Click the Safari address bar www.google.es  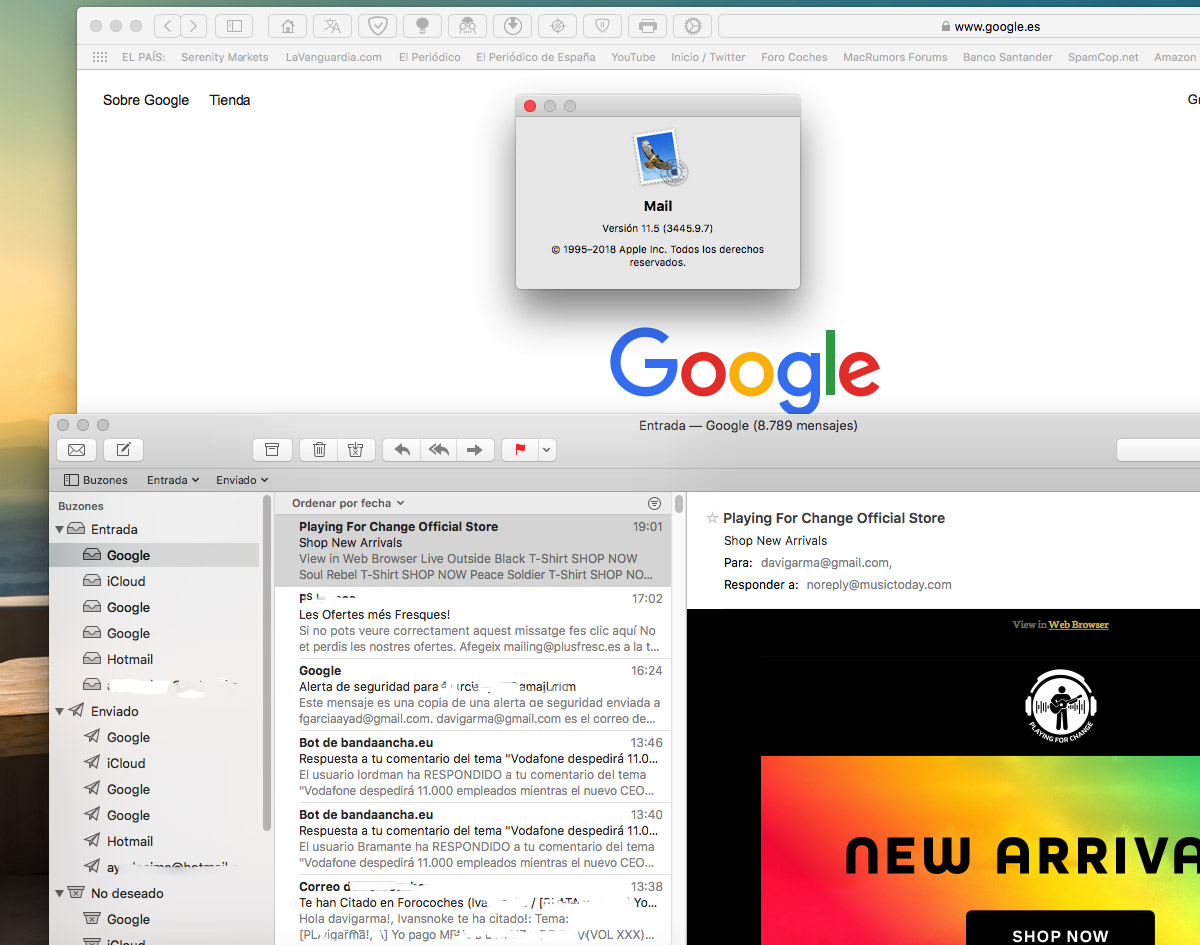[x=960, y=26]
